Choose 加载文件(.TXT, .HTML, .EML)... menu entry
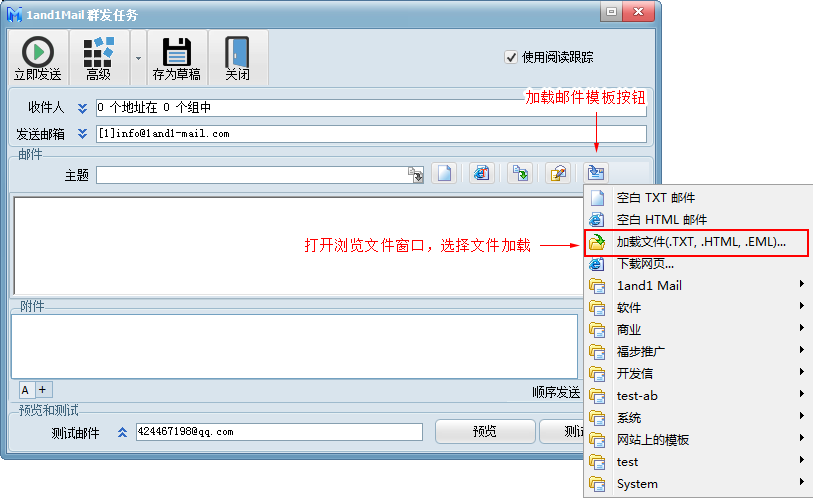The width and height of the screenshot is (813, 501). (697, 242)
